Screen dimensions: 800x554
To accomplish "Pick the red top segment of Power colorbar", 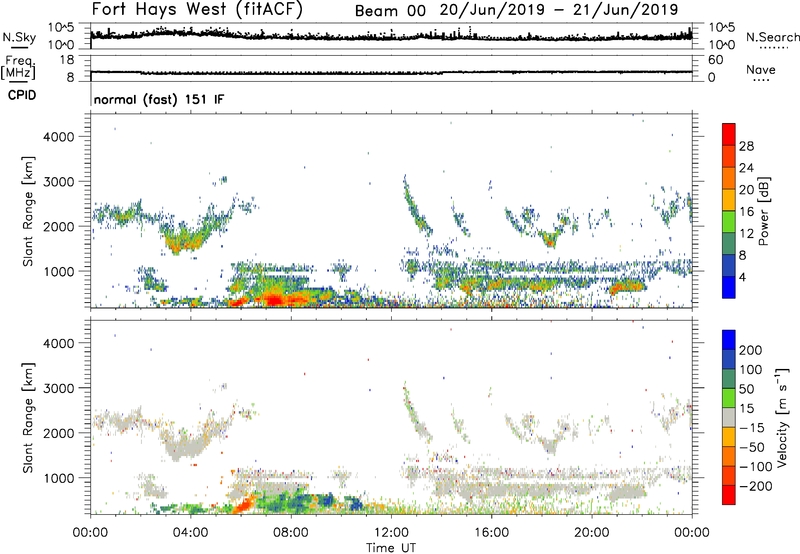I will (729, 134).
